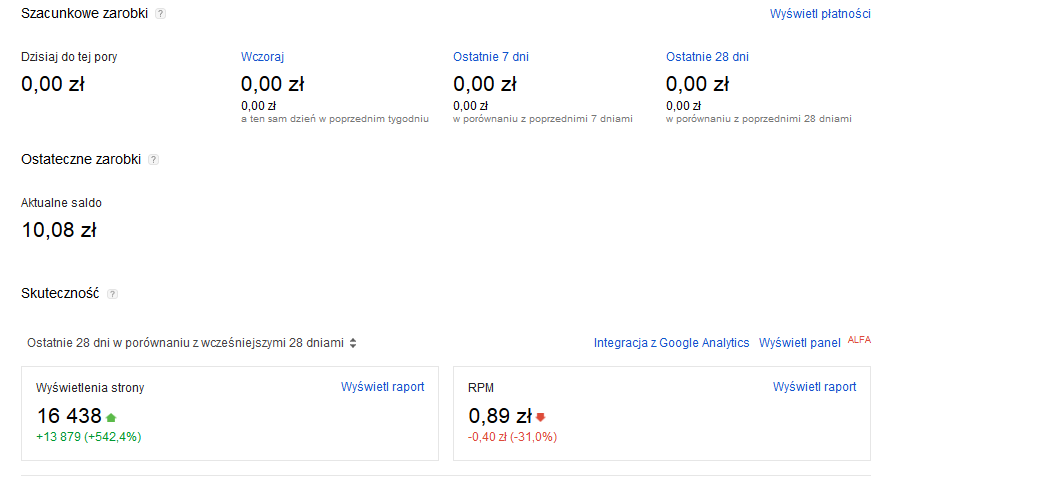
Task: Click help icon beside Skuteczność heading
Action: click(x=113, y=294)
